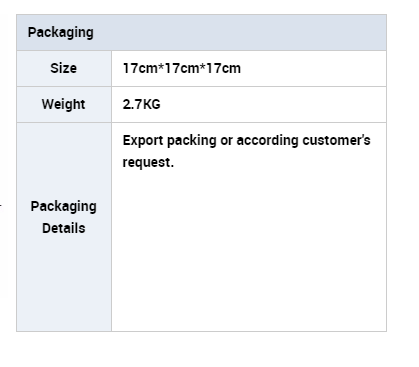This screenshot has width=419, height=367.
Task: Select the Size label cell
Action: [64, 68]
